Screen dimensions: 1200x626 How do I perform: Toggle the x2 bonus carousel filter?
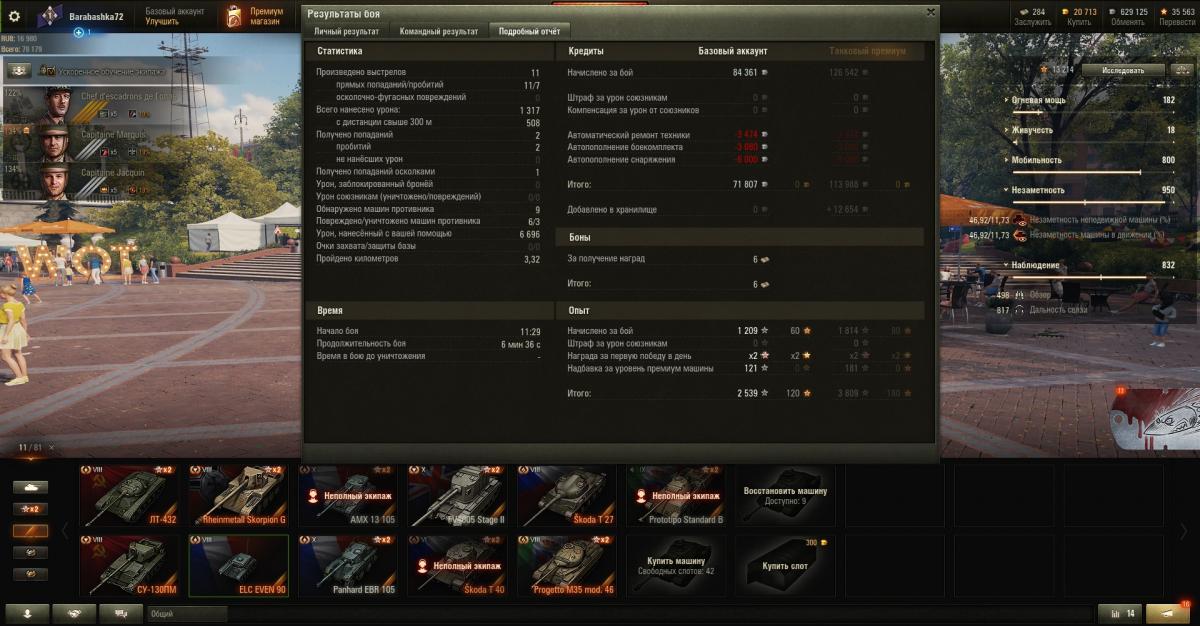coord(30,509)
